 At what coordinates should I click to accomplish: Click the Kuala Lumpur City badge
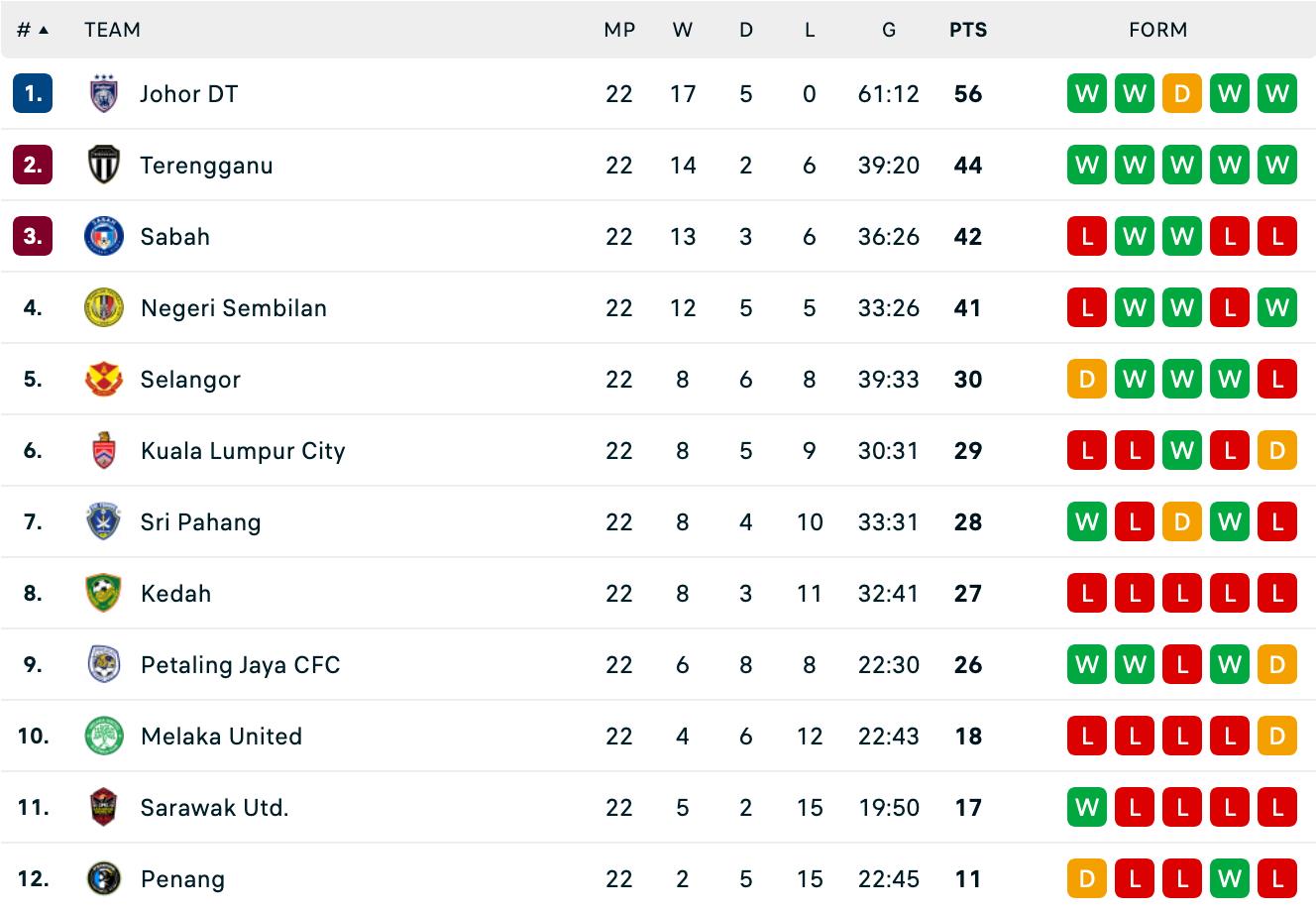(x=103, y=451)
